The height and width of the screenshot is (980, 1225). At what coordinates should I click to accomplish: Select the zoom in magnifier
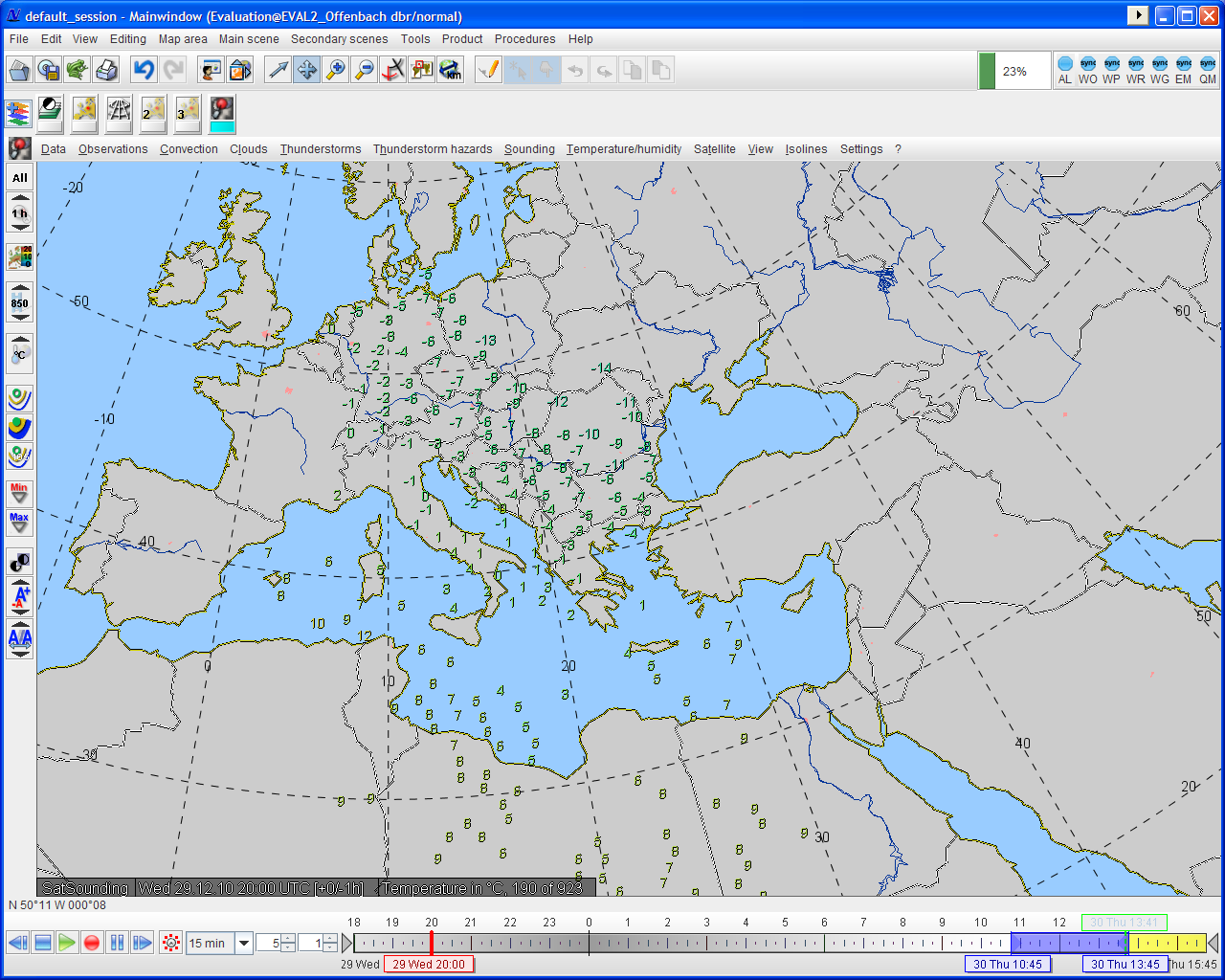(x=336, y=70)
